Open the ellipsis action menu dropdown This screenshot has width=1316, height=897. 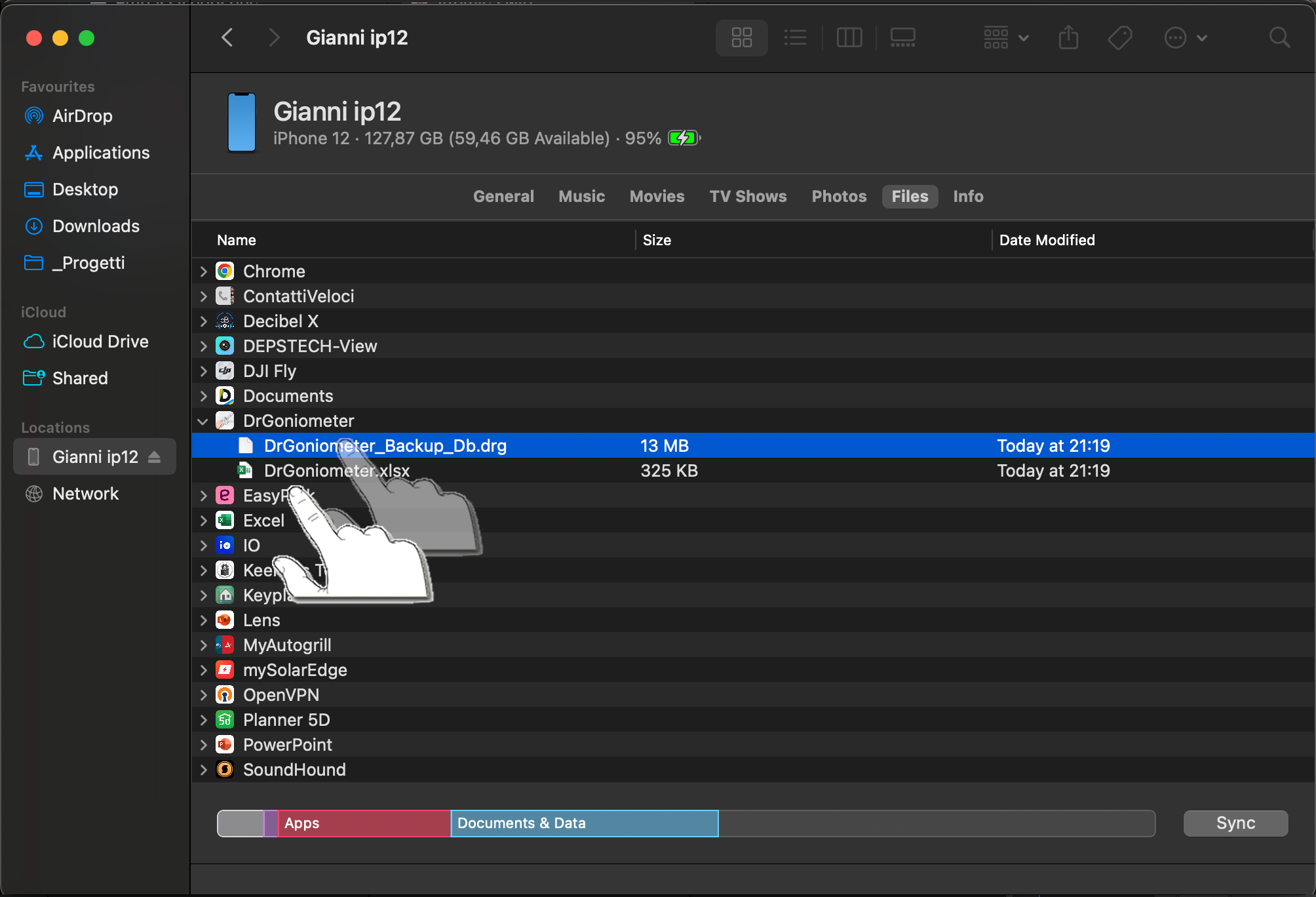(x=1185, y=37)
